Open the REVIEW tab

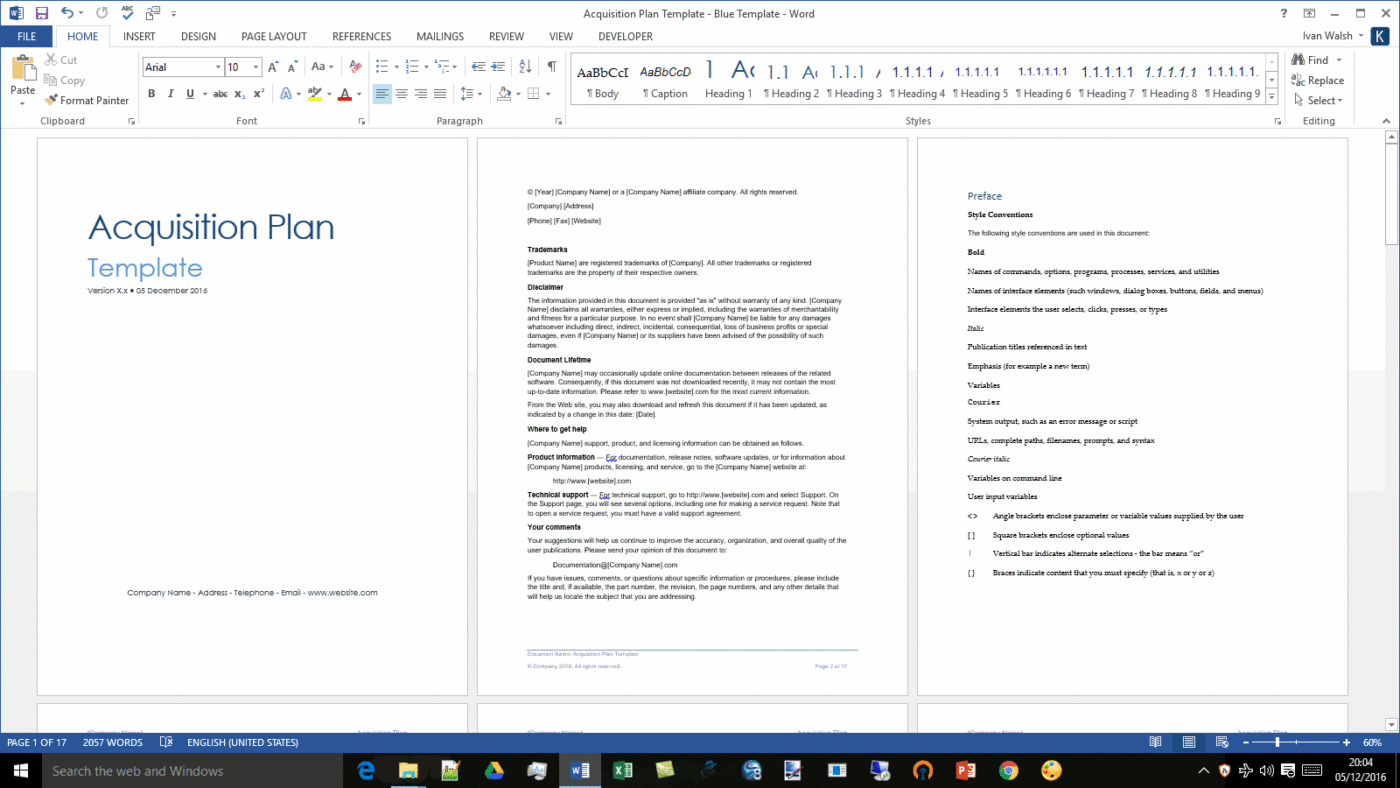click(x=506, y=36)
